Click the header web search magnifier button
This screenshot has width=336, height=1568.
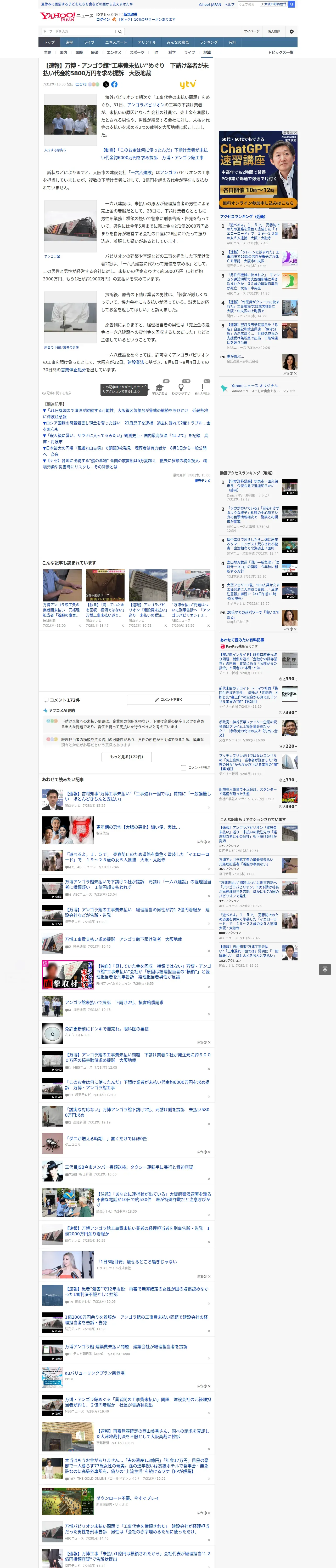(x=292, y=4)
